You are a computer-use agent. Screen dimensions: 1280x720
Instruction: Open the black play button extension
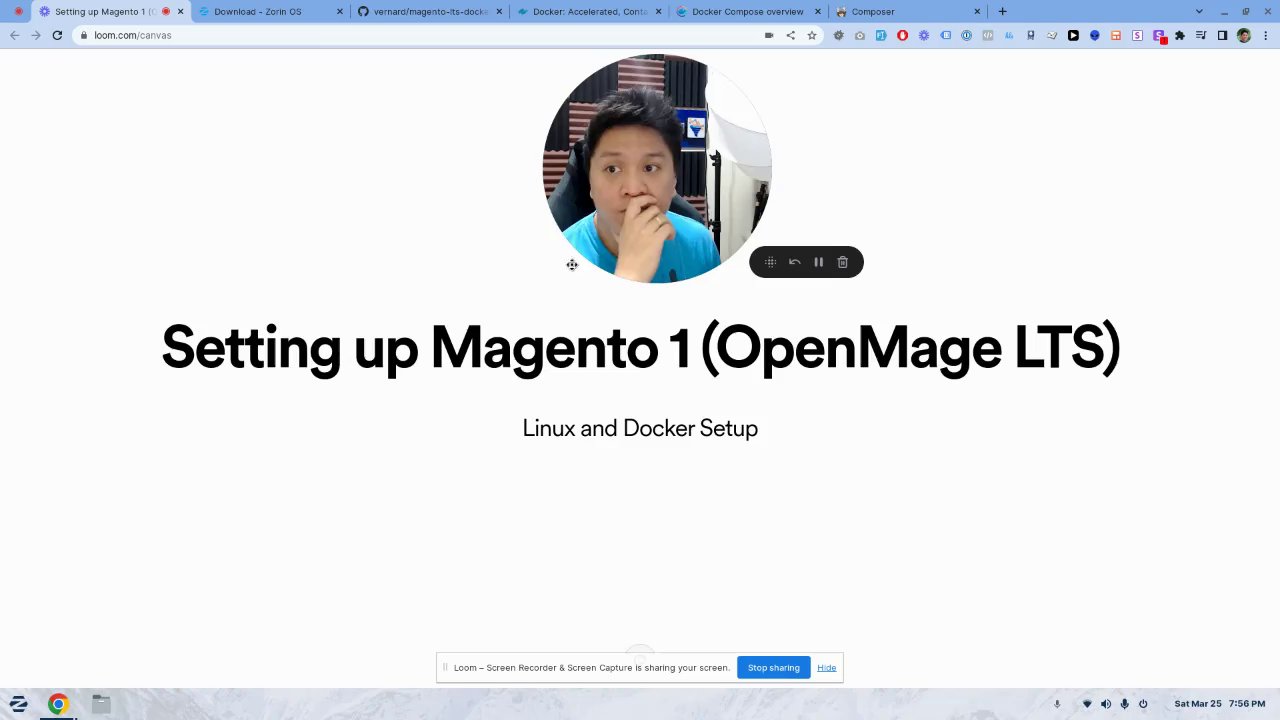tap(1073, 35)
